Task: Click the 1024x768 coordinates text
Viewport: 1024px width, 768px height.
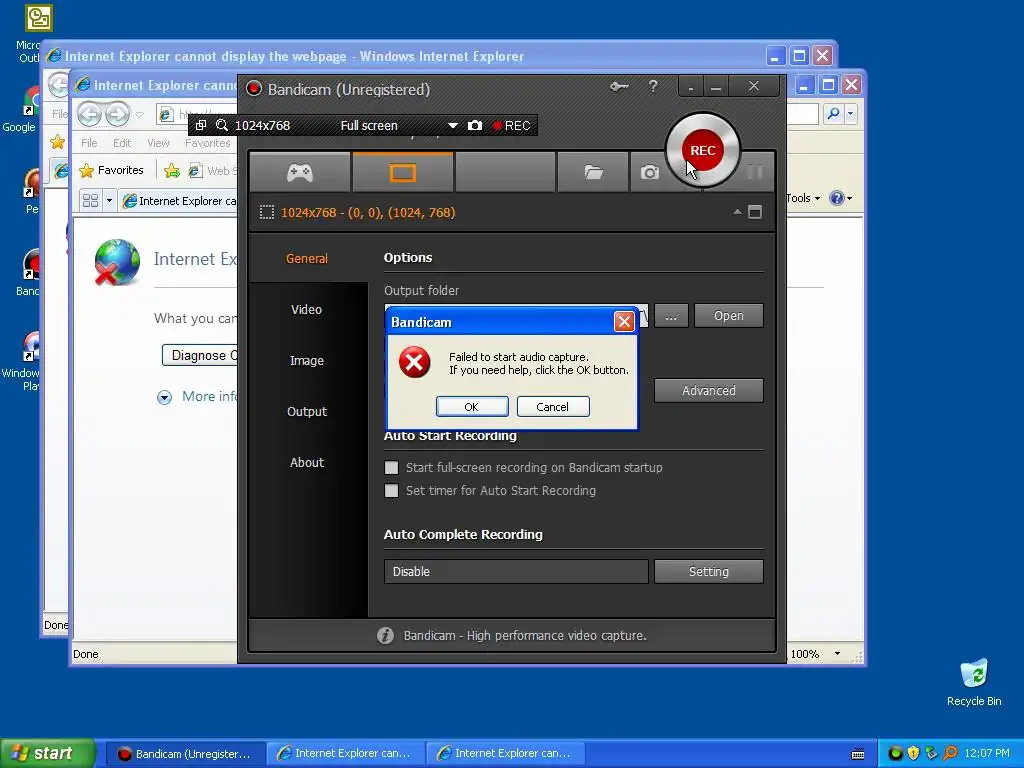Action: coord(368,212)
